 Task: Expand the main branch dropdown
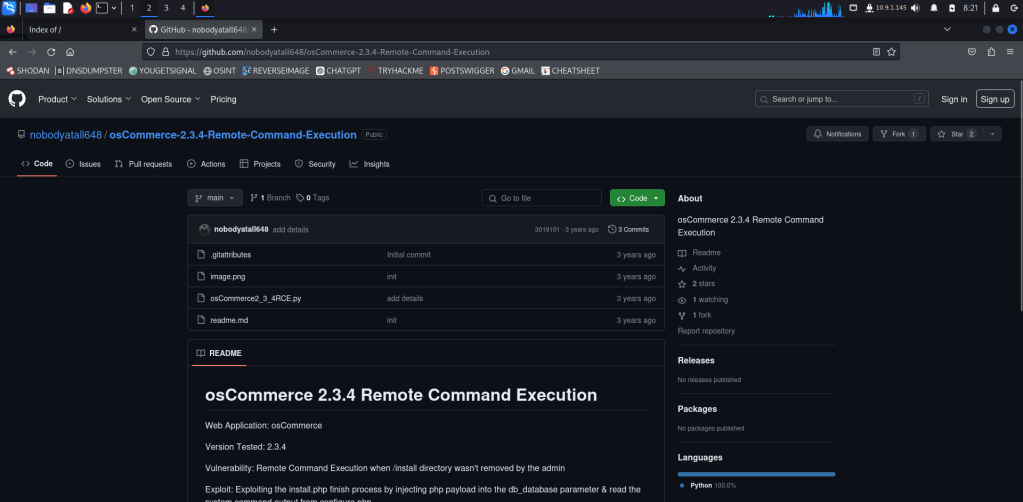215,198
